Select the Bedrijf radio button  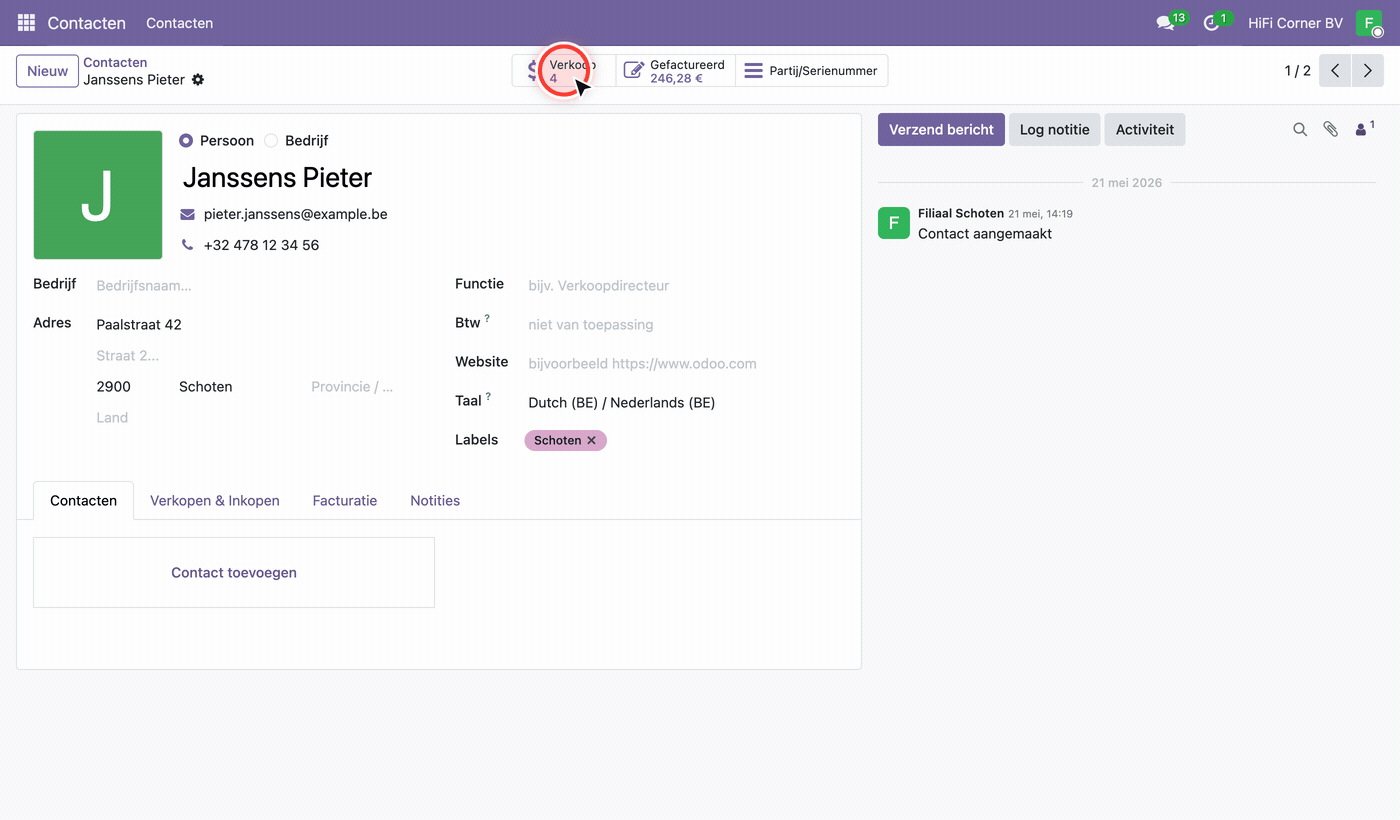point(271,141)
